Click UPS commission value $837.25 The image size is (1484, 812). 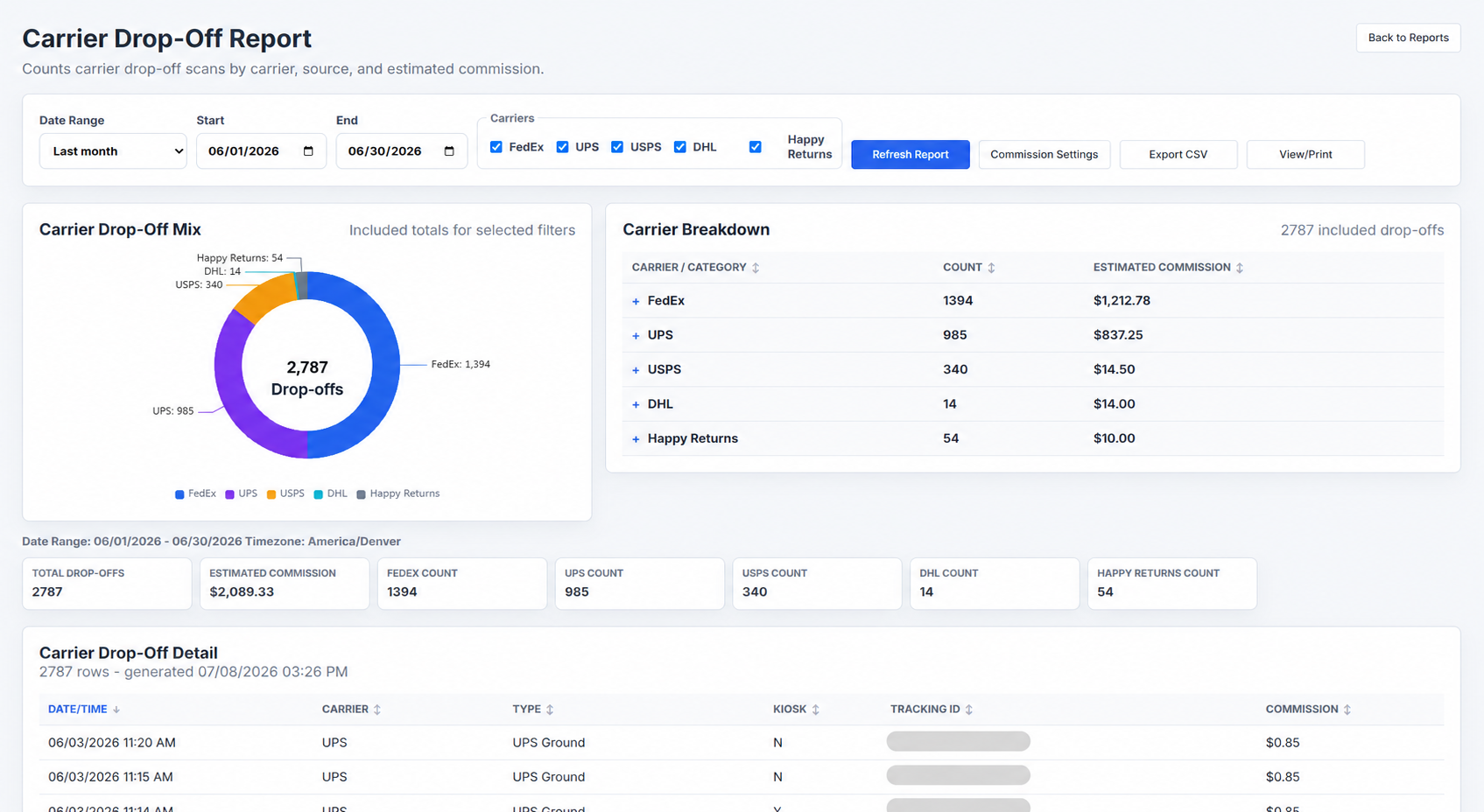coord(1118,335)
